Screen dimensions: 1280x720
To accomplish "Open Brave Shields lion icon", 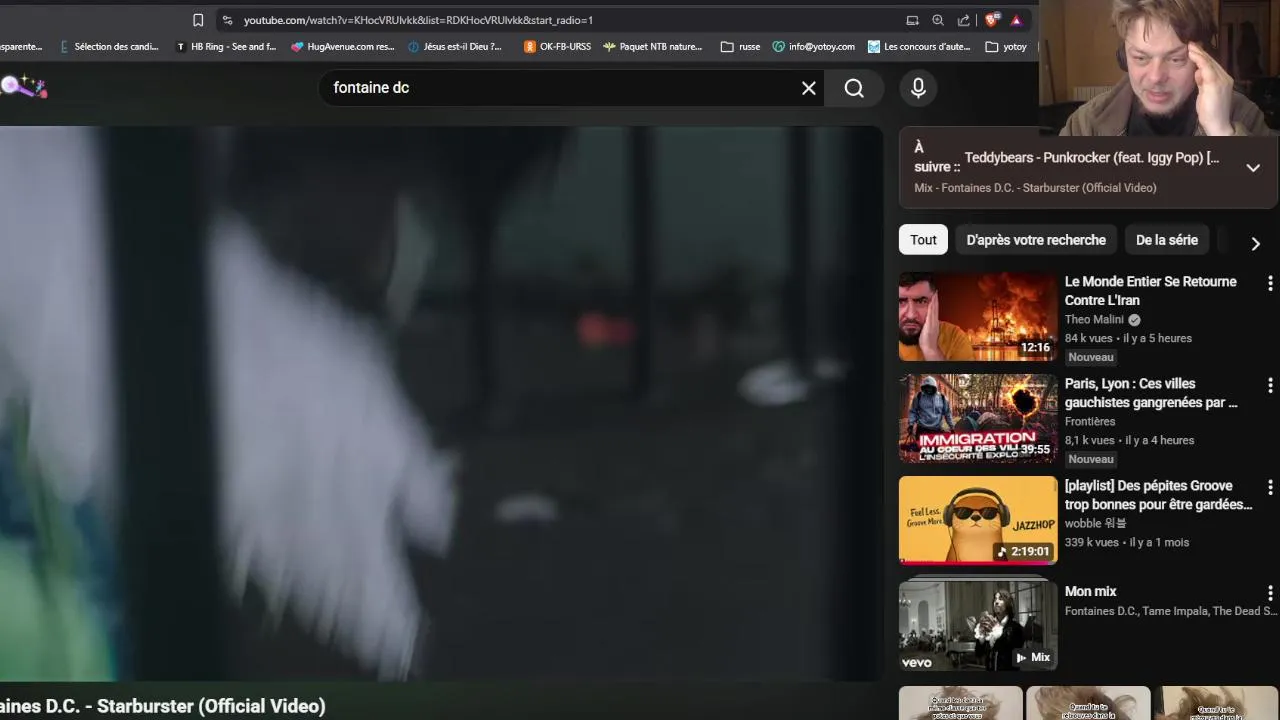I will 992,20.
